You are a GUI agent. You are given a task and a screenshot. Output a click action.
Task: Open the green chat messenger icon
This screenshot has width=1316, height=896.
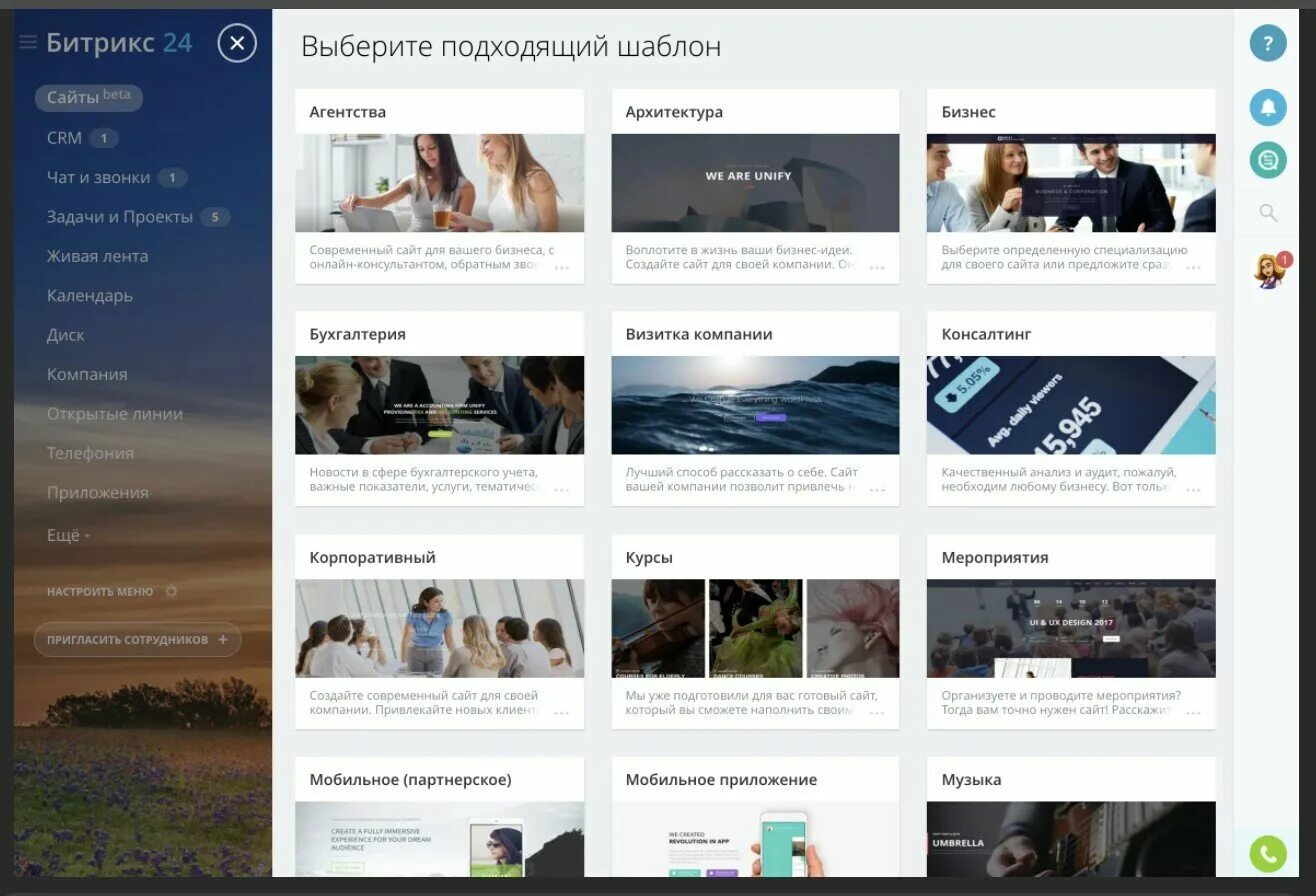(x=1268, y=160)
